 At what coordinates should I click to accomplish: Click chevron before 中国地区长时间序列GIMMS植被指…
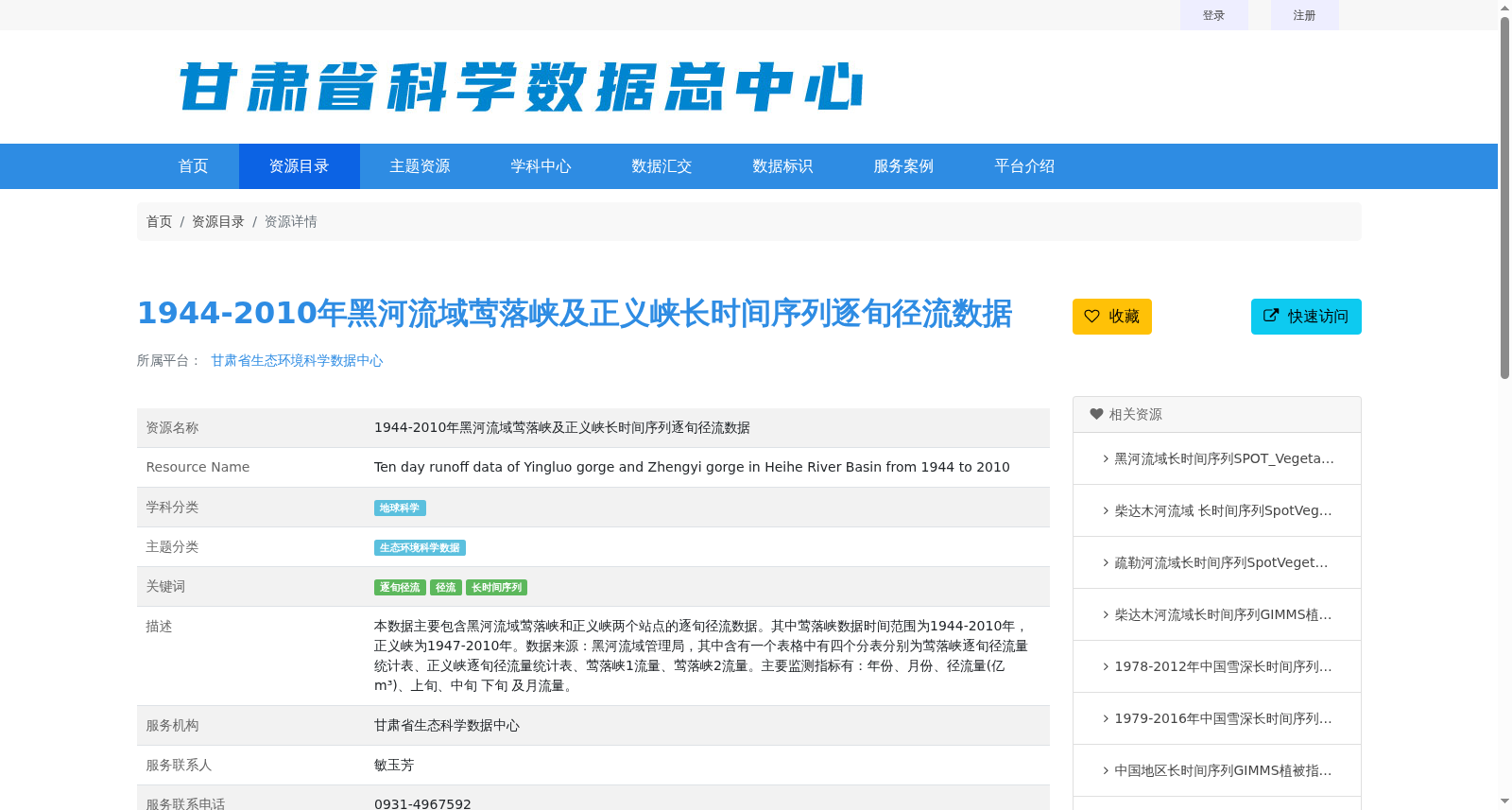click(1106, 770)
